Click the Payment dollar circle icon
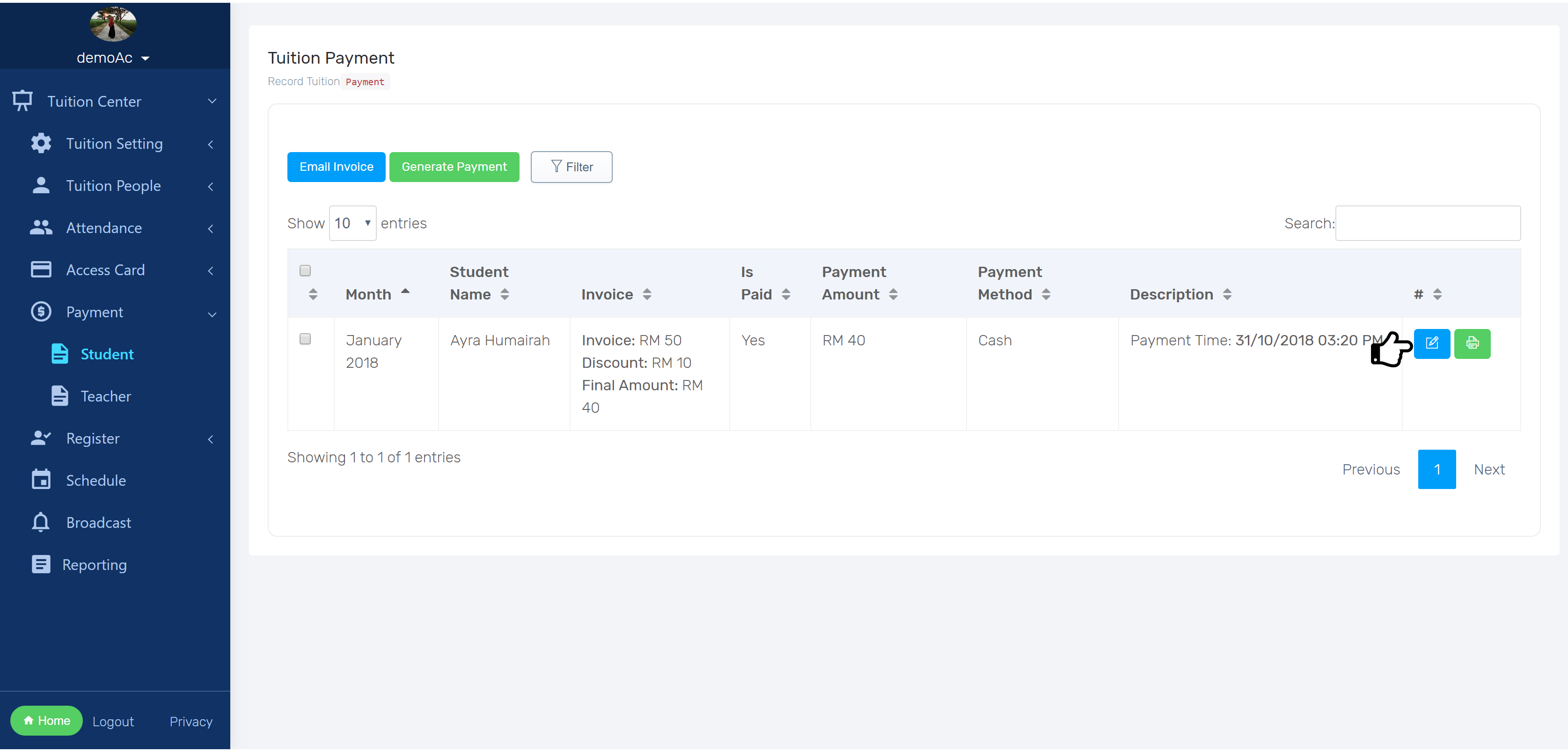Screen dimensions: 1568x752 click(41, 312)
